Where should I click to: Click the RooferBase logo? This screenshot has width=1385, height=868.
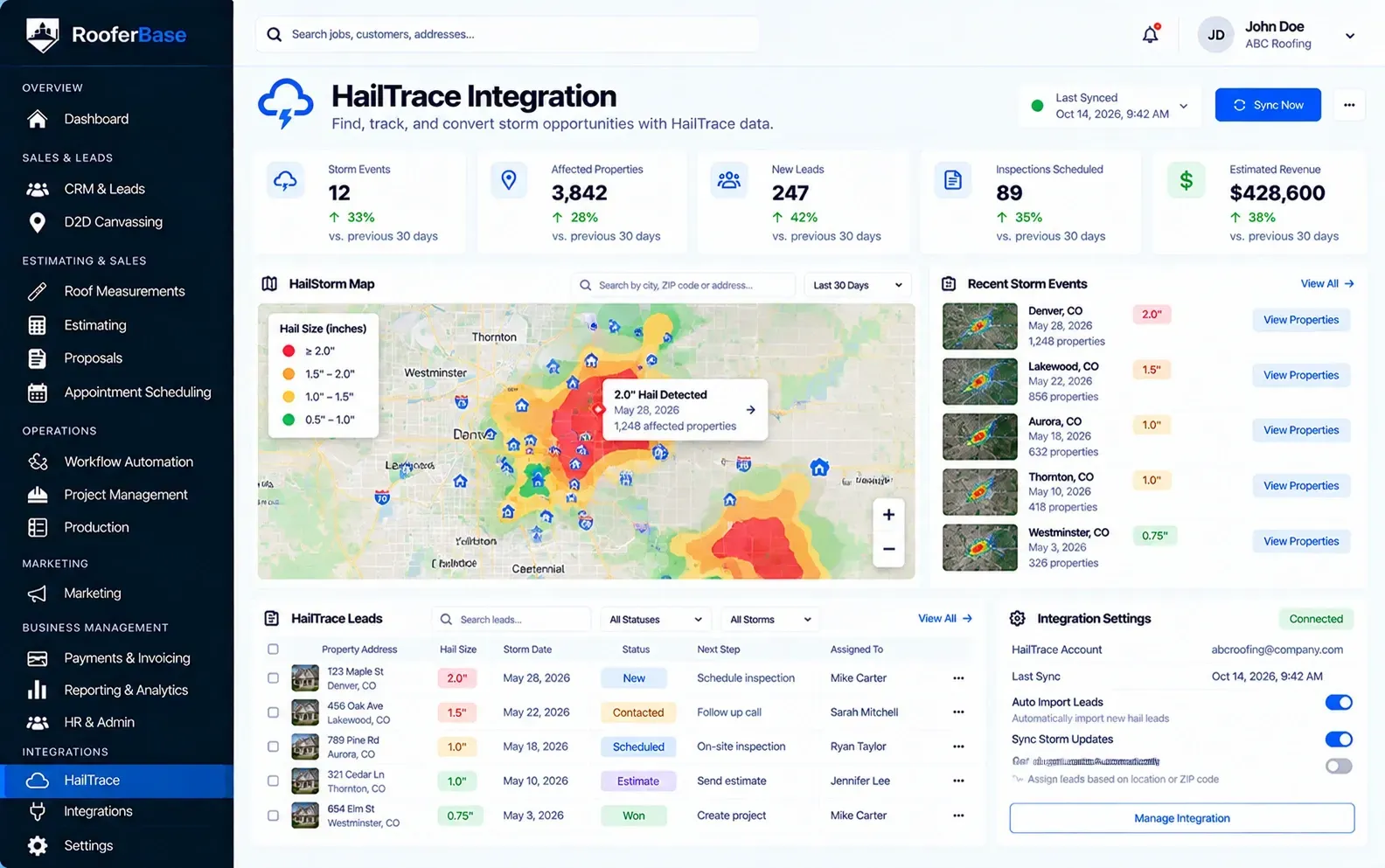tap(106, 35)
